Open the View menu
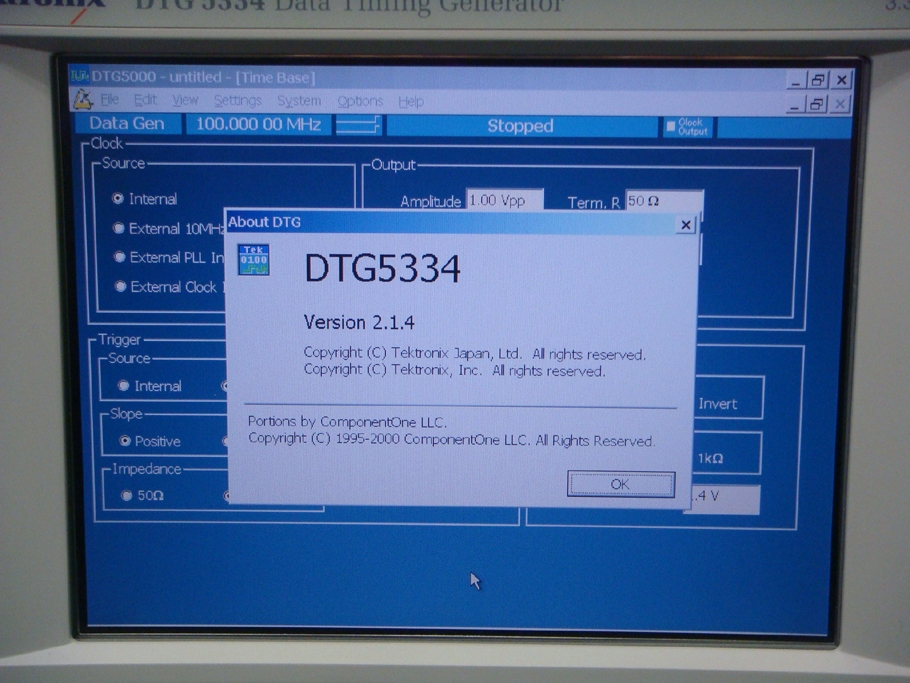 185,101
